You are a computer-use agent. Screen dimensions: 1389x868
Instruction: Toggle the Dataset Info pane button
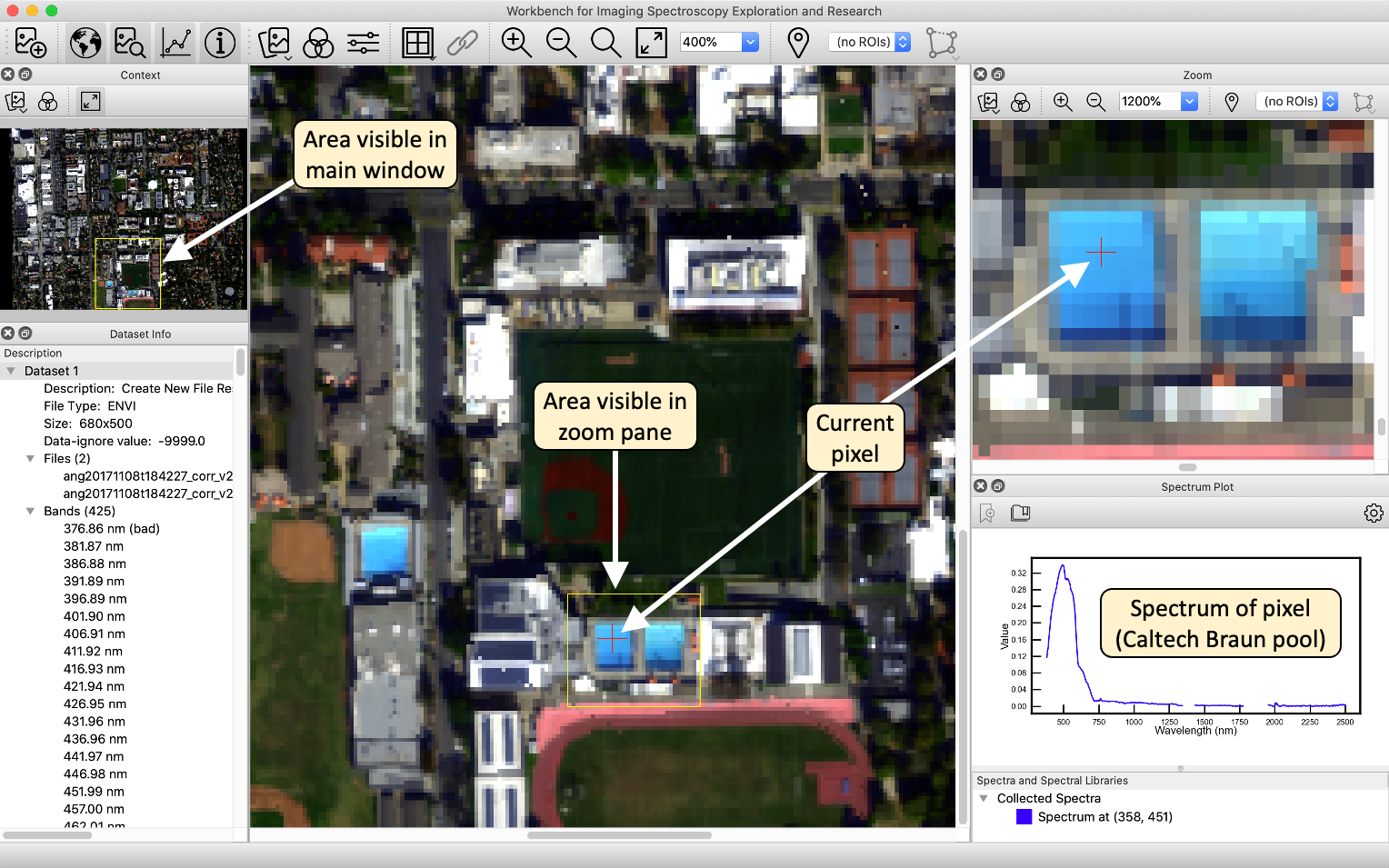tap(220, 43)
